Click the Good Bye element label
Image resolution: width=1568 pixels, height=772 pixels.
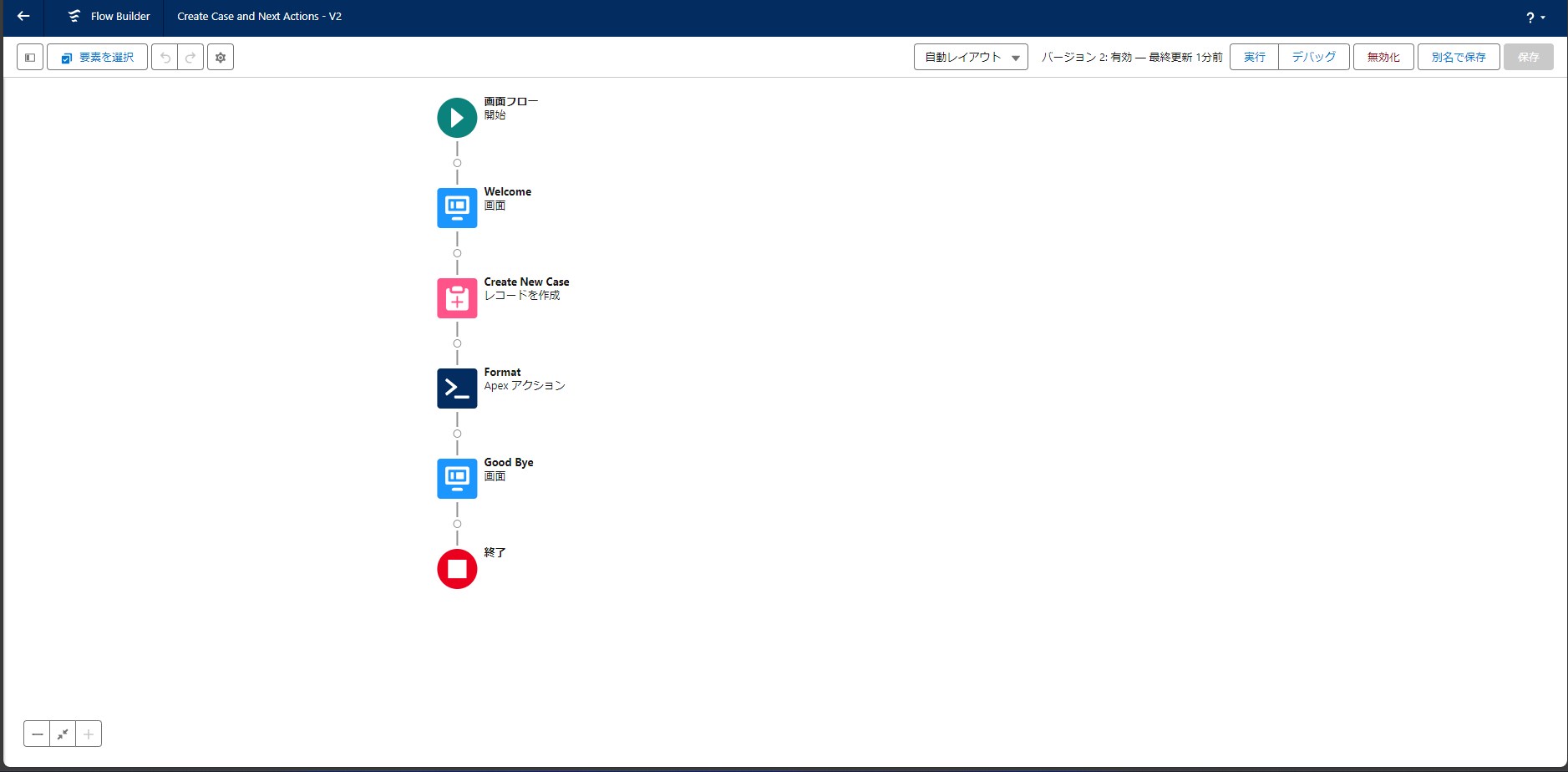pyautogui.click(x=509, y=463)
